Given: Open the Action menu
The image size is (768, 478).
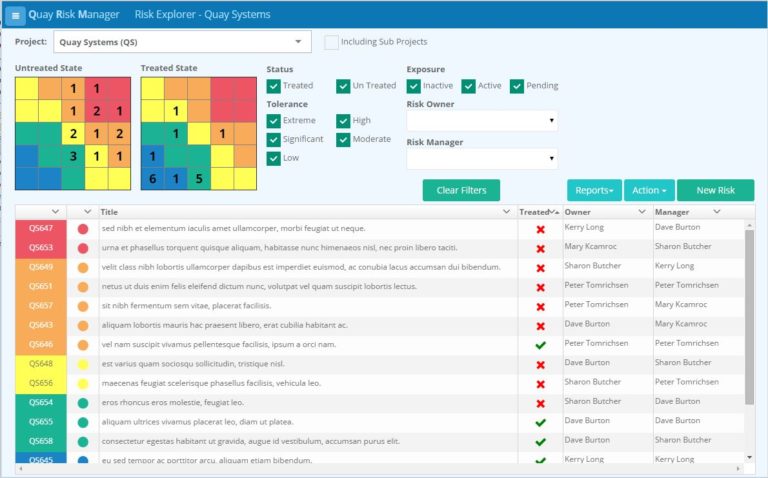Looking at the screenshot, I should coord(649,191).
